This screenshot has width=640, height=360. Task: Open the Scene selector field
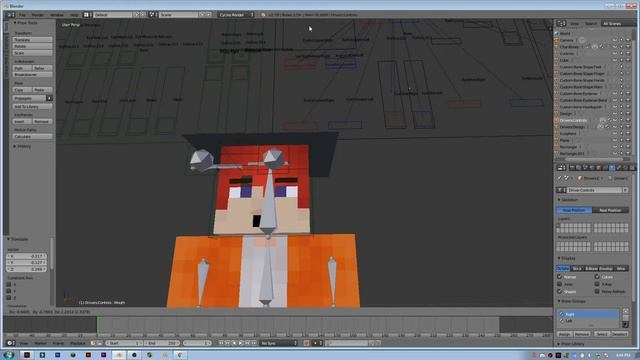[x=179, y=15]
